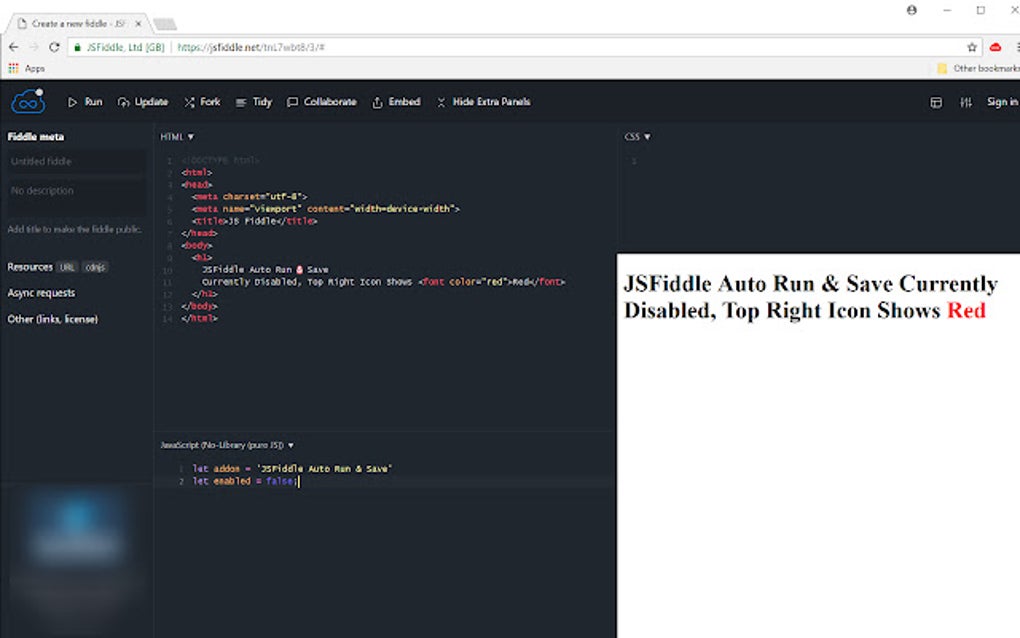The width and height of the screenshot is (1020, 638).
Task: Reload the browser page
Action: pyautogui.click(x=54, y=47)
